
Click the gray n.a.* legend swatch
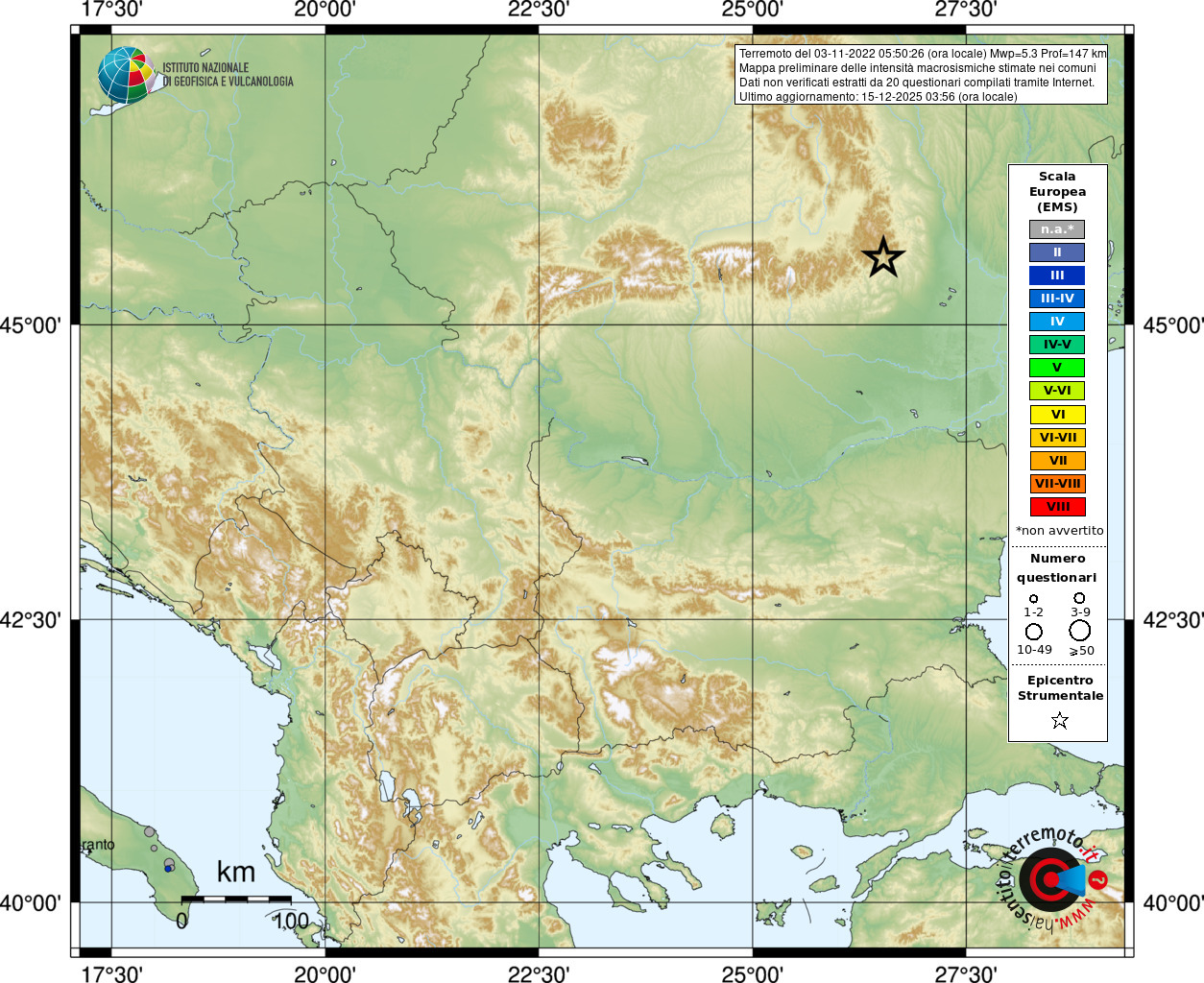pyautogui.click(x=1057, y=229)
